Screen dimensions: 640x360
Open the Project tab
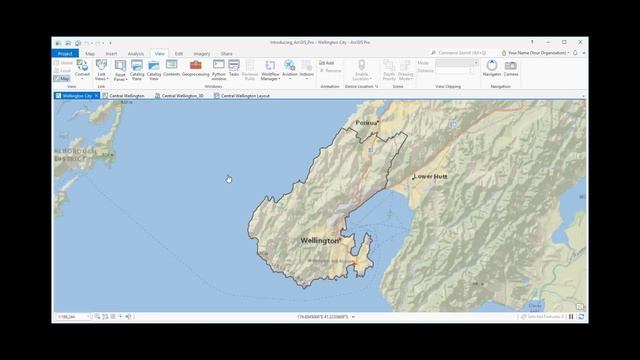(x=65, y=53)
